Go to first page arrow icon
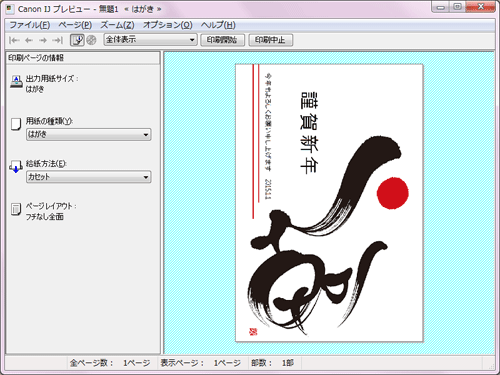This screenshot has width=500, height=375. click(14, 40)
